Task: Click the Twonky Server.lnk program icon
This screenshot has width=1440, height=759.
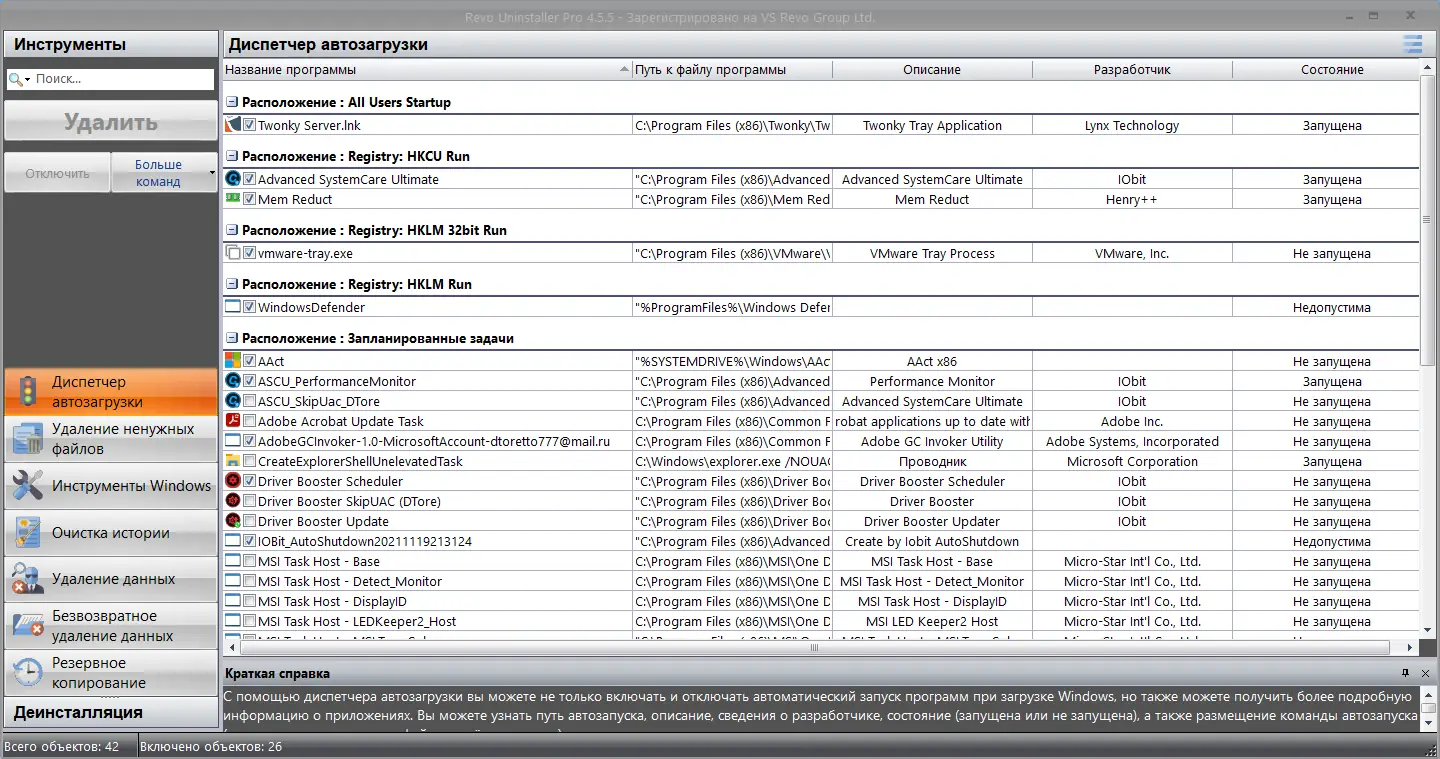Action: (x=233, y=125)
